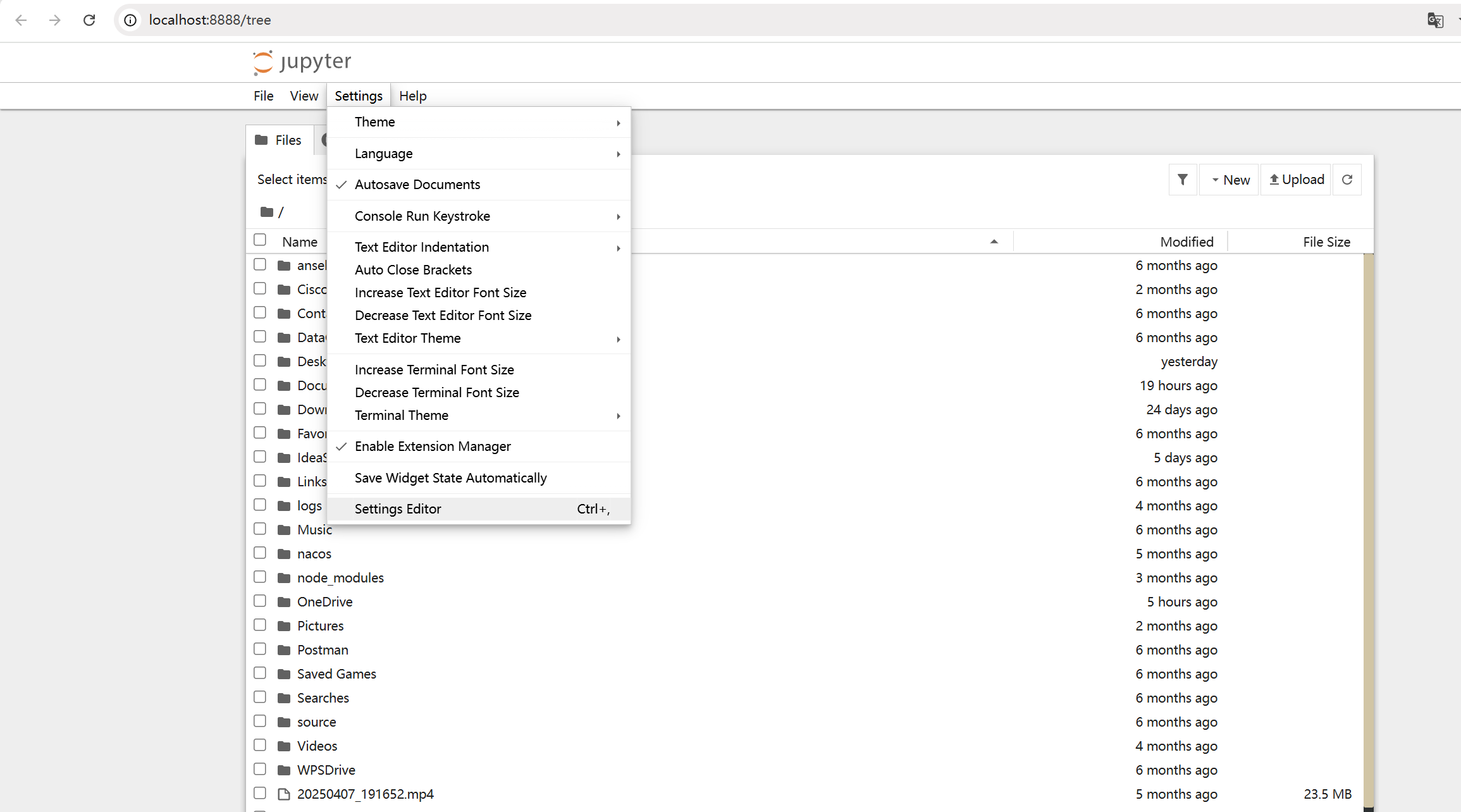1461x812 pixels.
Task: Click the source folder icon
Action: pos(284,722)
